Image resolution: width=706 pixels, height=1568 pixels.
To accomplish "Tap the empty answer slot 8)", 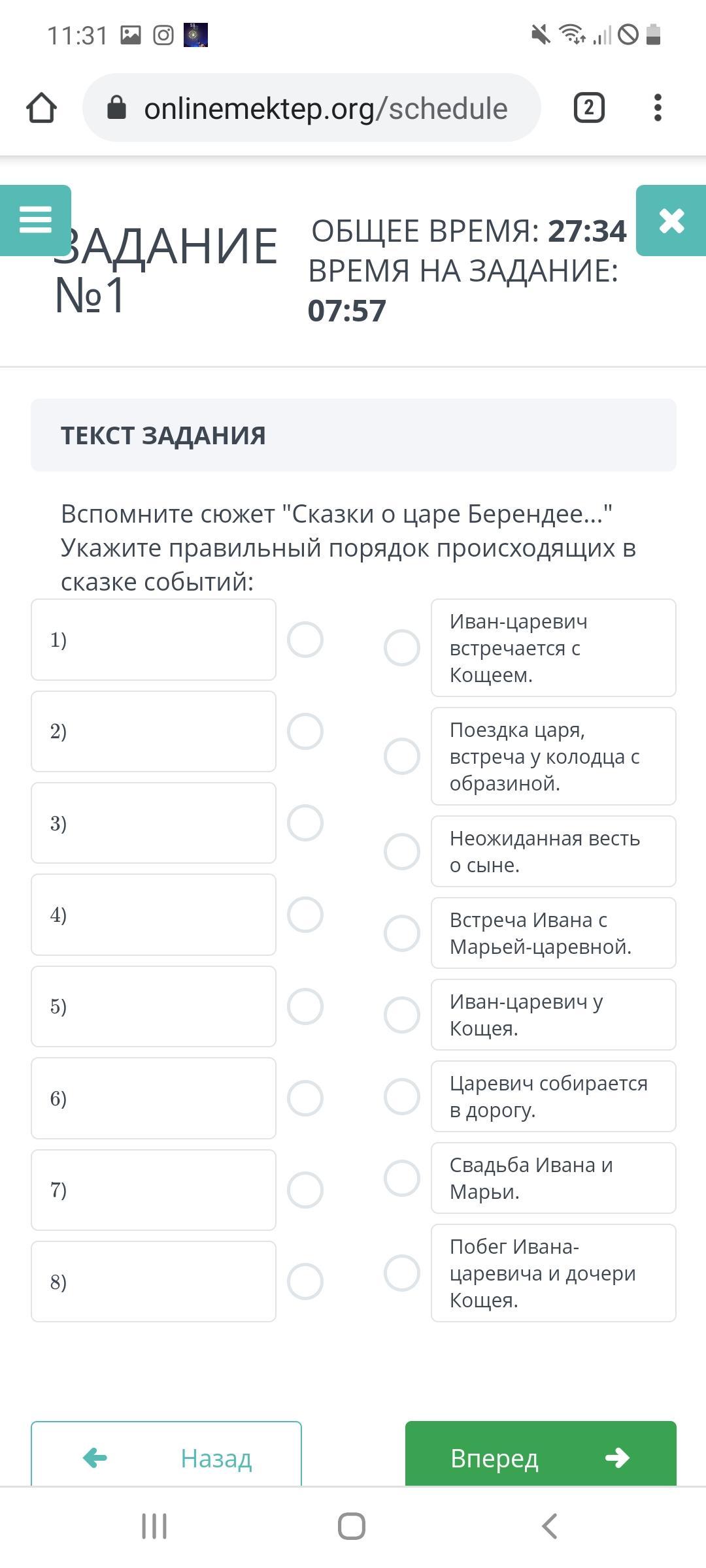I will [154, 1282].
